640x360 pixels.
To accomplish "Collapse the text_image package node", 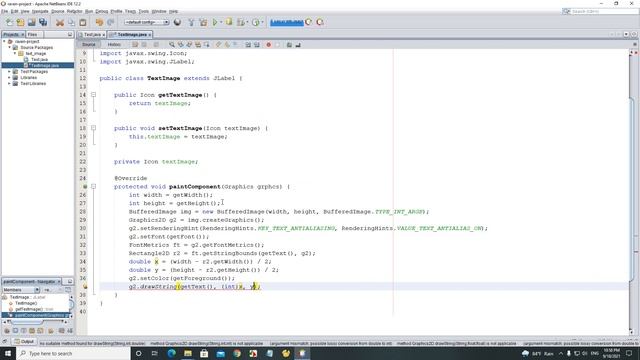I will (x=15, y=53).
